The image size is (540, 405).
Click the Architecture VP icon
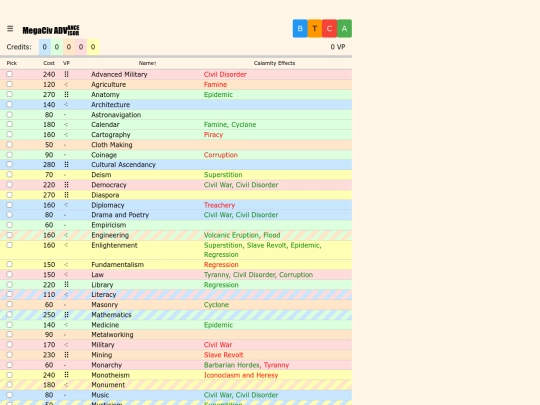tap(66, 104)
